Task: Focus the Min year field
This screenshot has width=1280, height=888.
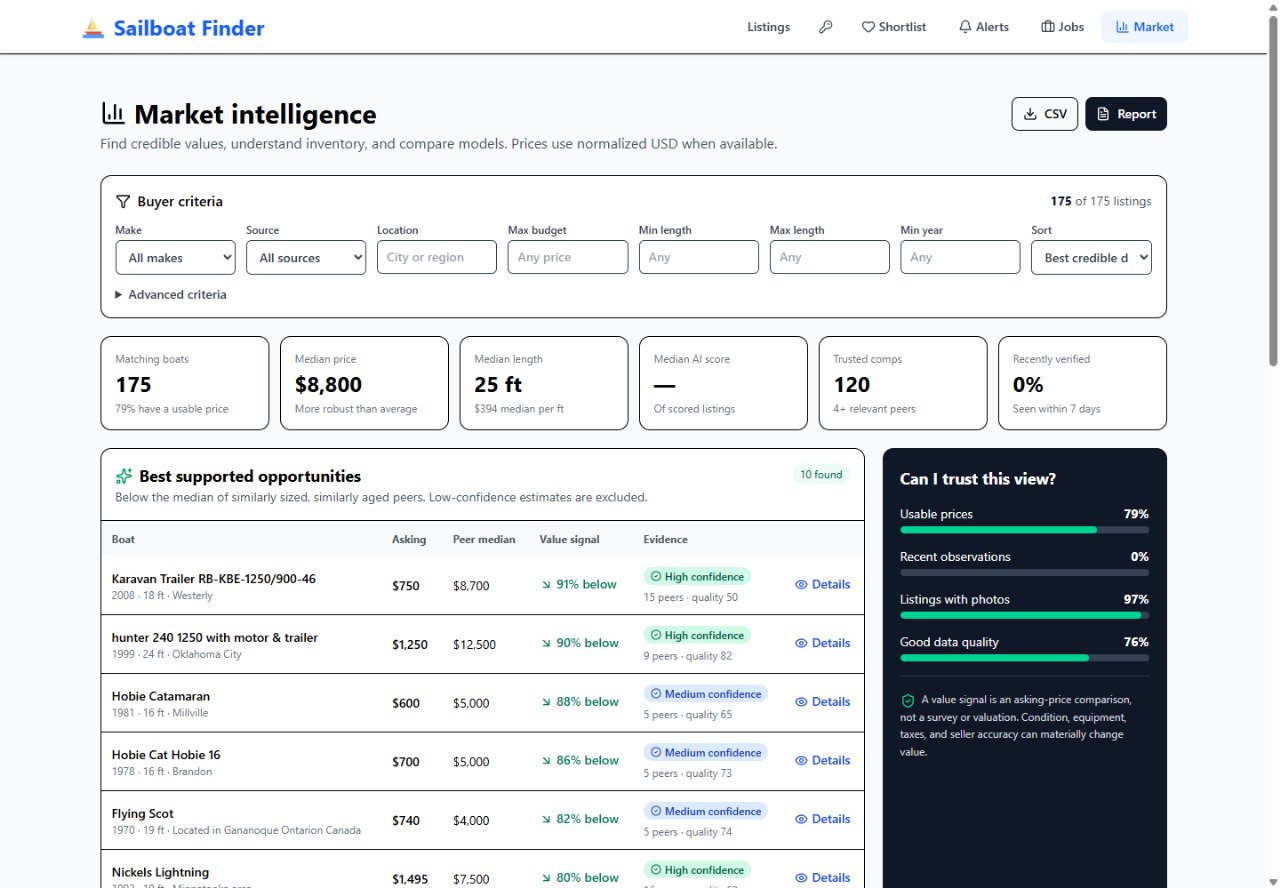Action: pos(960,257)
